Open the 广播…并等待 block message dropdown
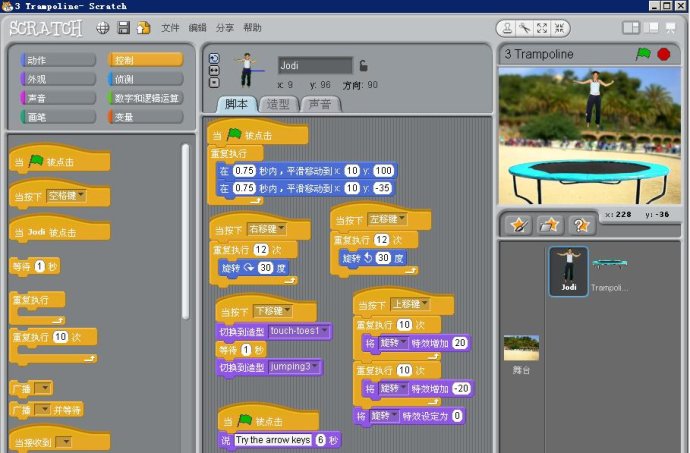The image size is (690, 453). [x=43, y=410]
